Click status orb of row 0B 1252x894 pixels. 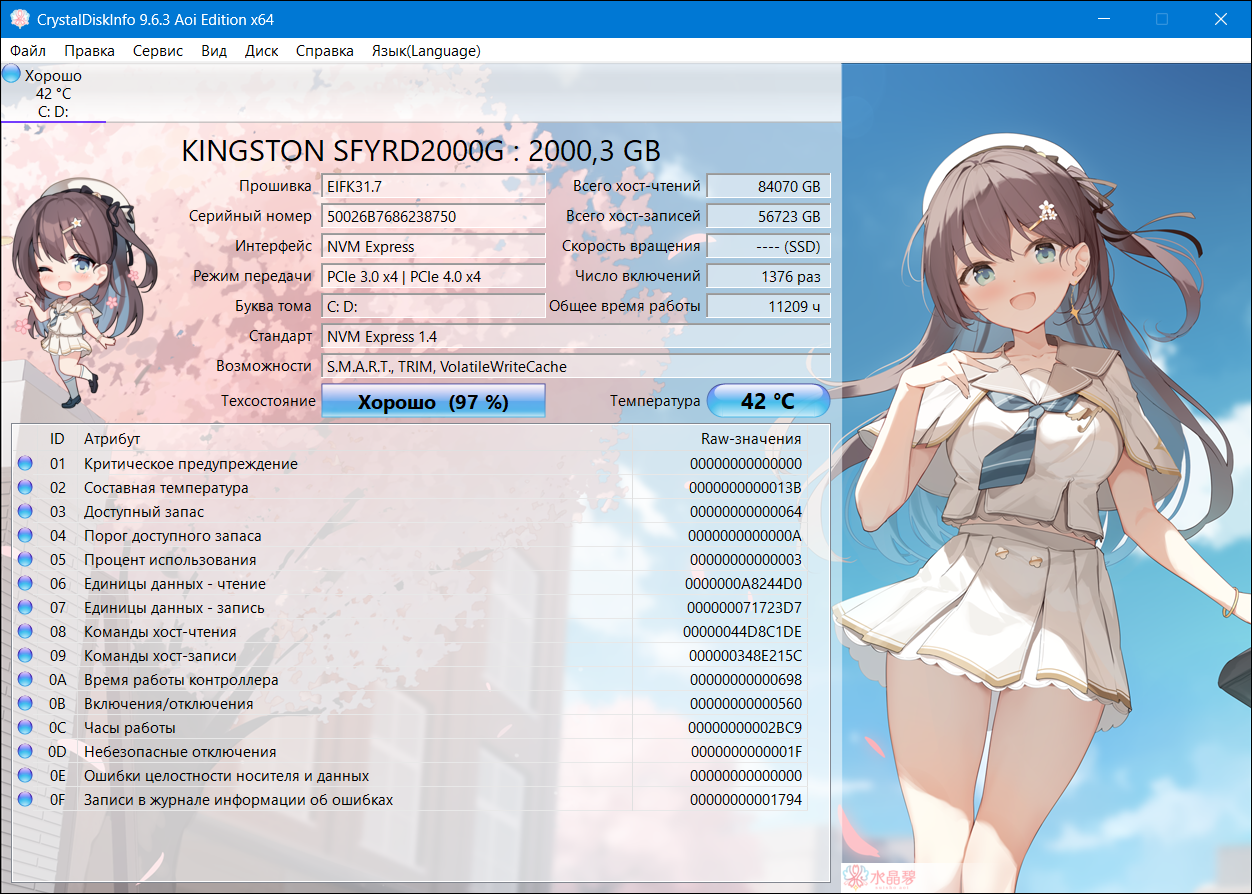coord(25,703)
